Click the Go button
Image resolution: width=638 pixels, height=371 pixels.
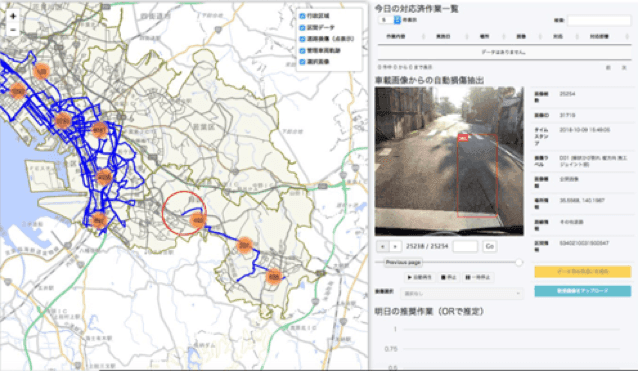coord(489,247)
